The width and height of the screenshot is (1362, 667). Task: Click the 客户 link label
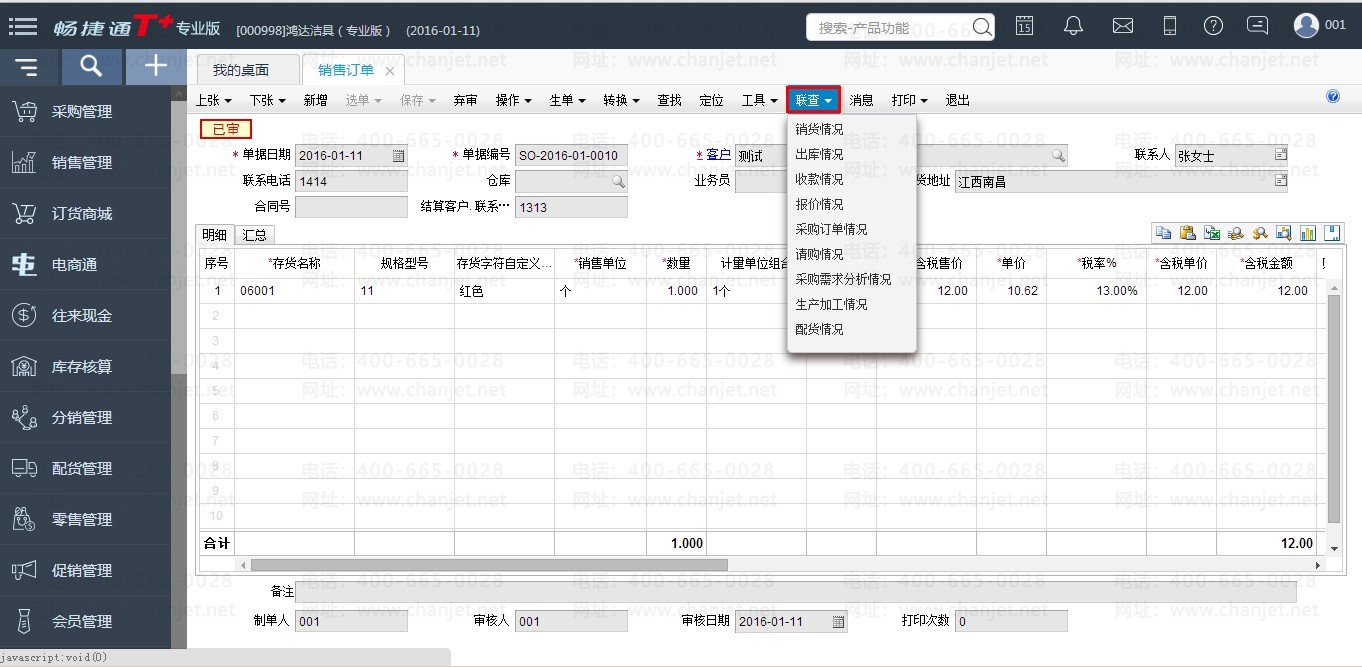click(718, 155)
